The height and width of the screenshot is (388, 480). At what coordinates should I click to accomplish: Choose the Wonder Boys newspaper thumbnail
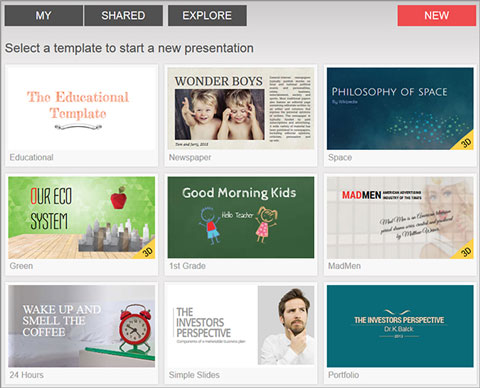(x=241, y=108)
